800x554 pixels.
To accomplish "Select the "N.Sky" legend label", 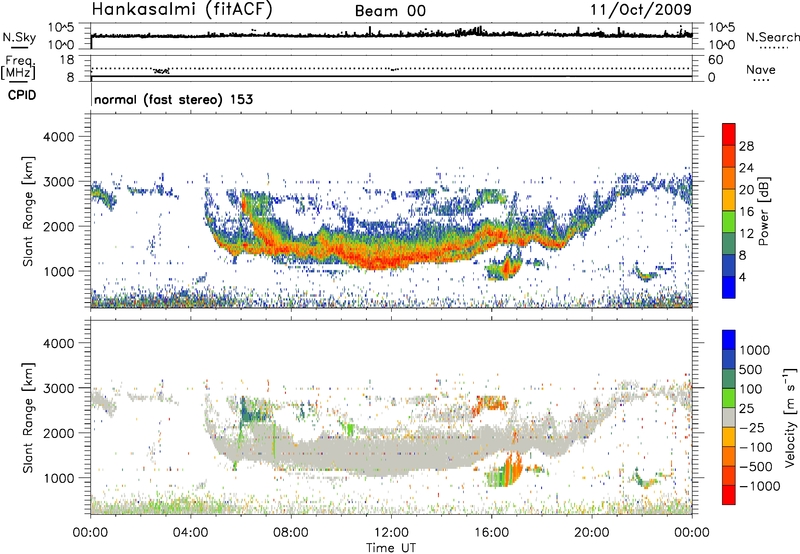I will (19, 37).
